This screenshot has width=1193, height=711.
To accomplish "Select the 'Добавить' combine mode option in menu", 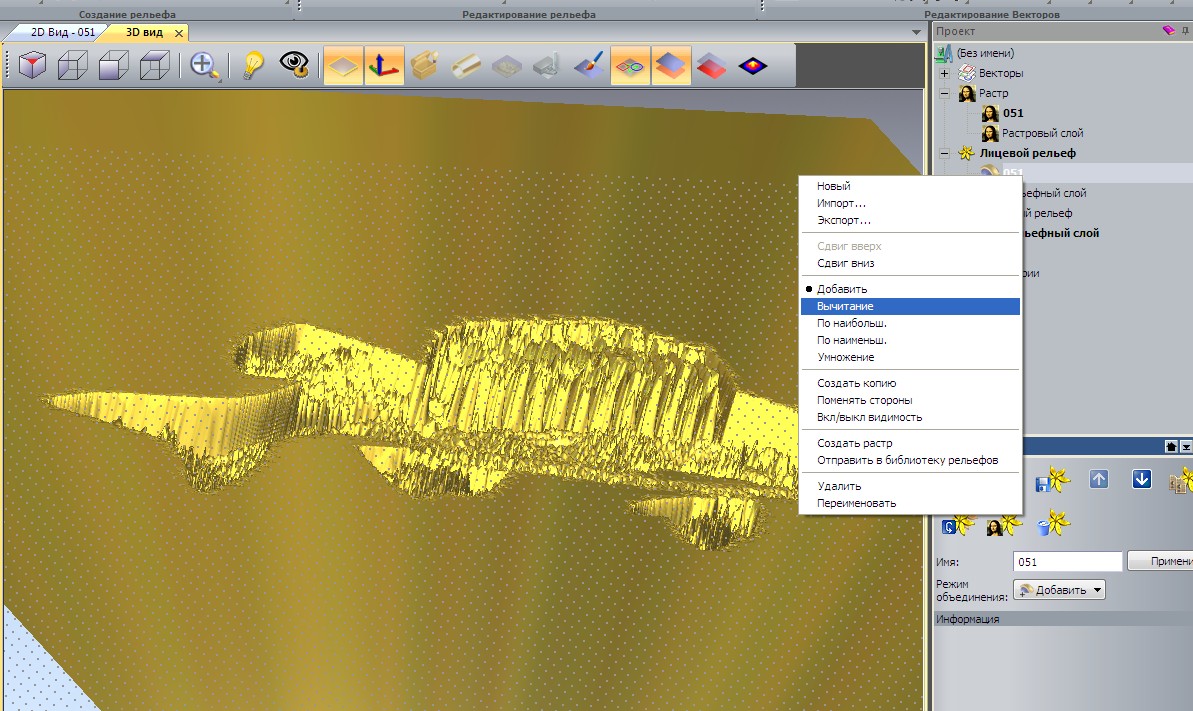I will 842,289.
